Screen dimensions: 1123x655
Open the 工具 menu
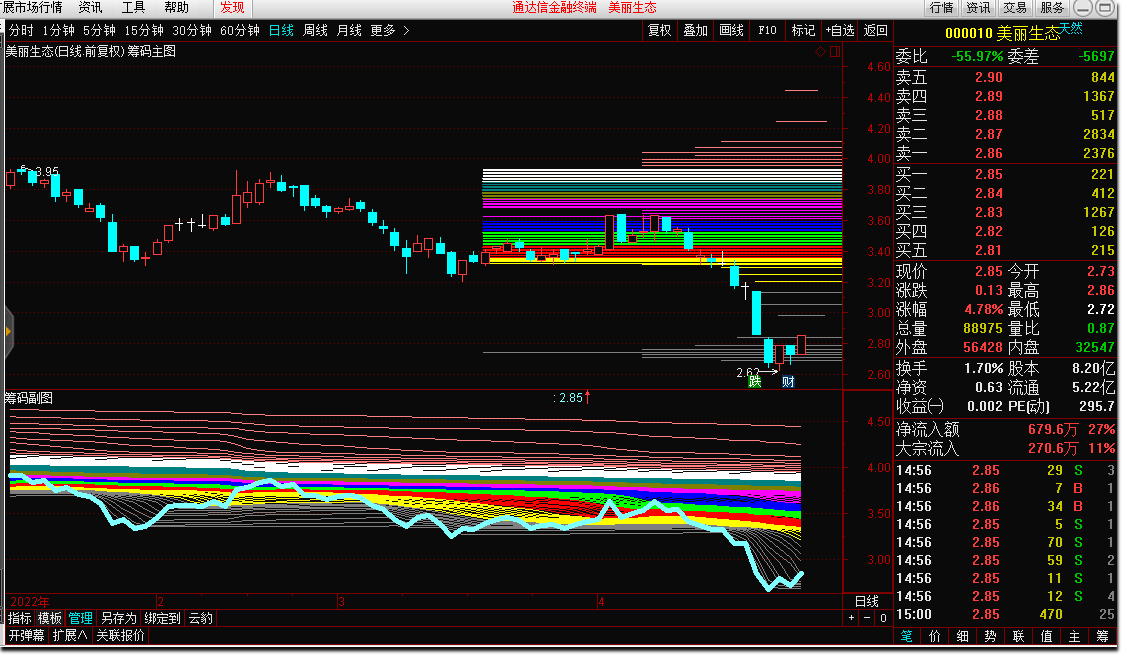click(133, 7)
